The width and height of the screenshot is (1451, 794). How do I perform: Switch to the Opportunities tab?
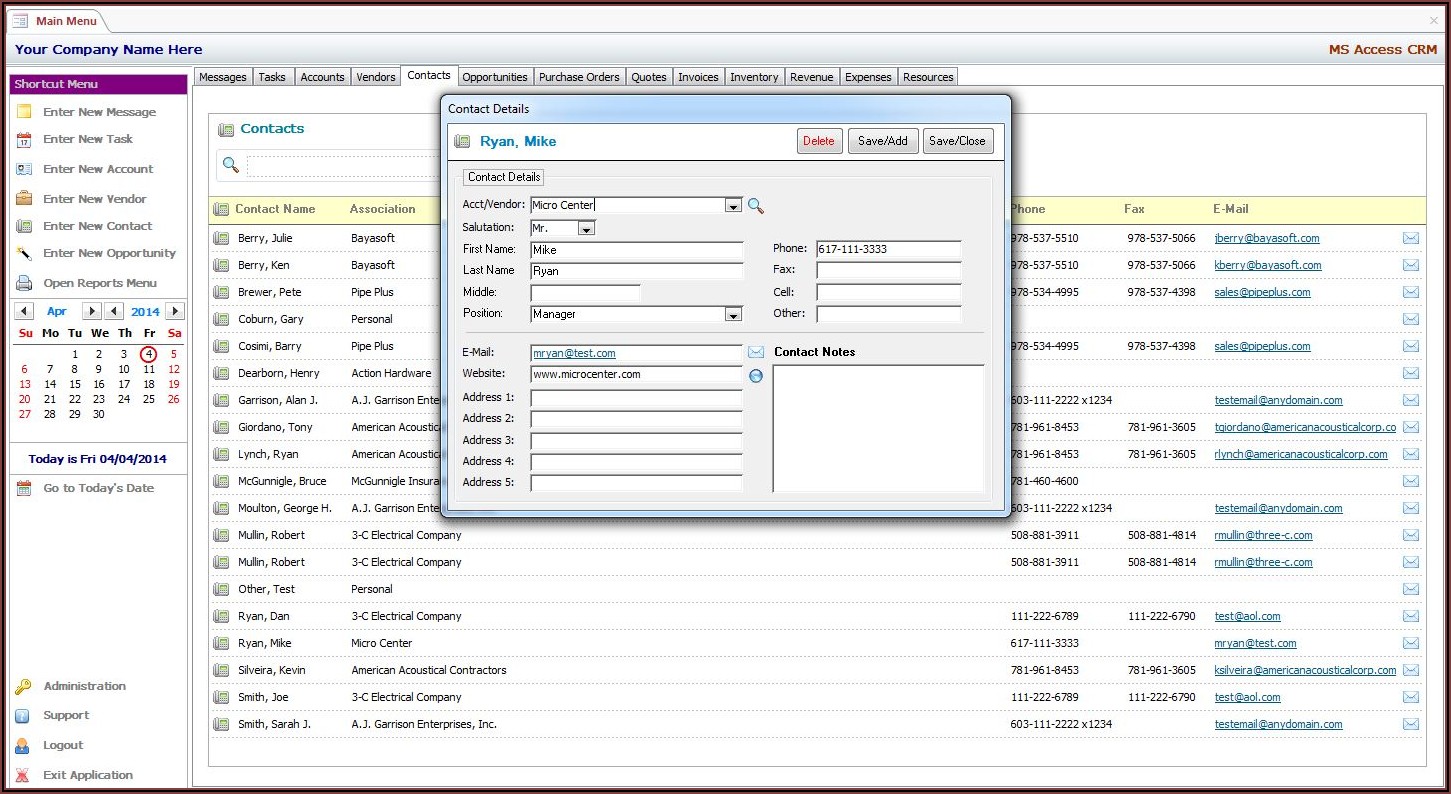[x=494, y=77]
